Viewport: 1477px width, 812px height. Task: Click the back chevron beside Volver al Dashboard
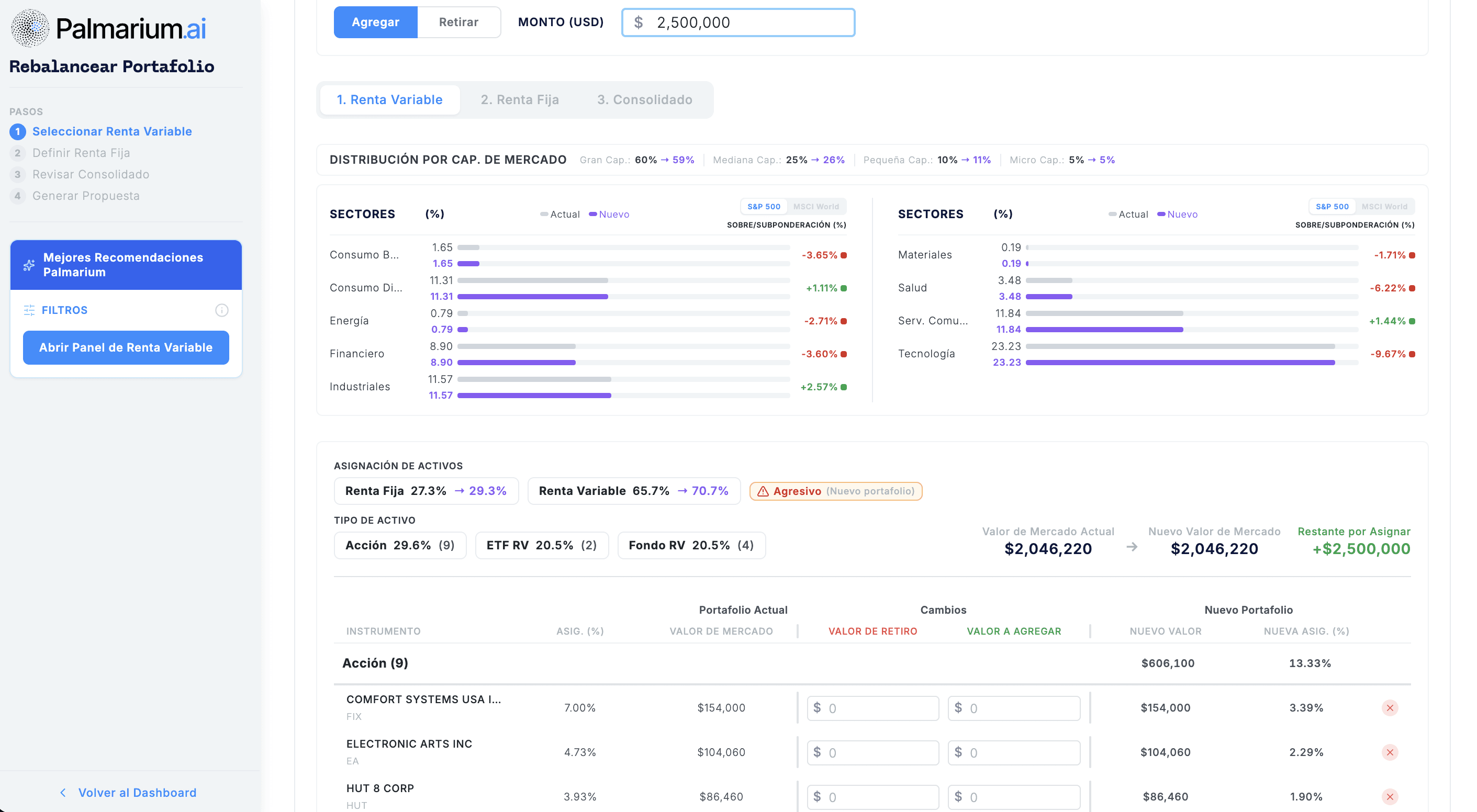click(63, 793)
